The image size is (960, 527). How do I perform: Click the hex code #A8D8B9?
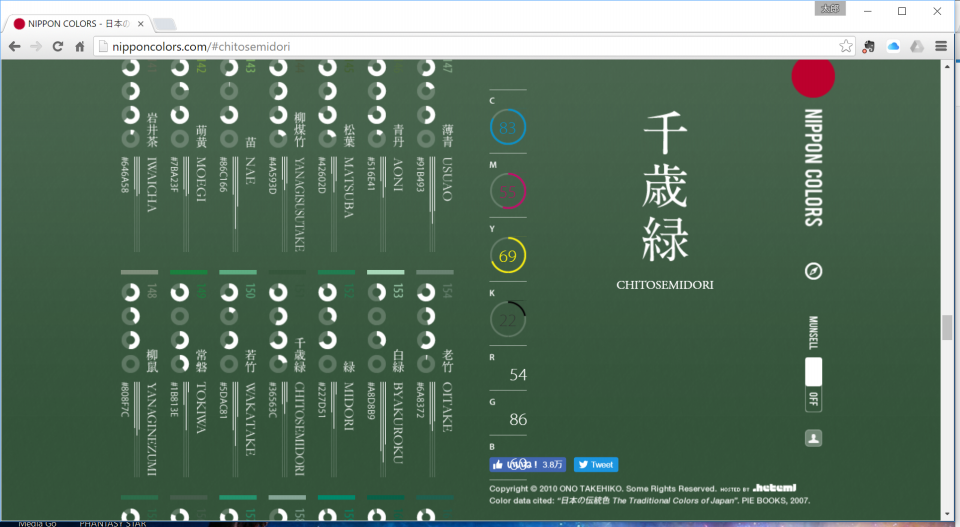click(370, 401)
